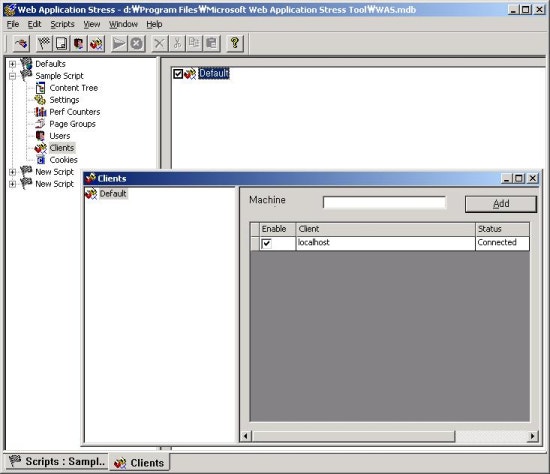Toggle the Enable checkbox for localhost
The height and width of the screenshot is (474, 550).
click(267, 243)
